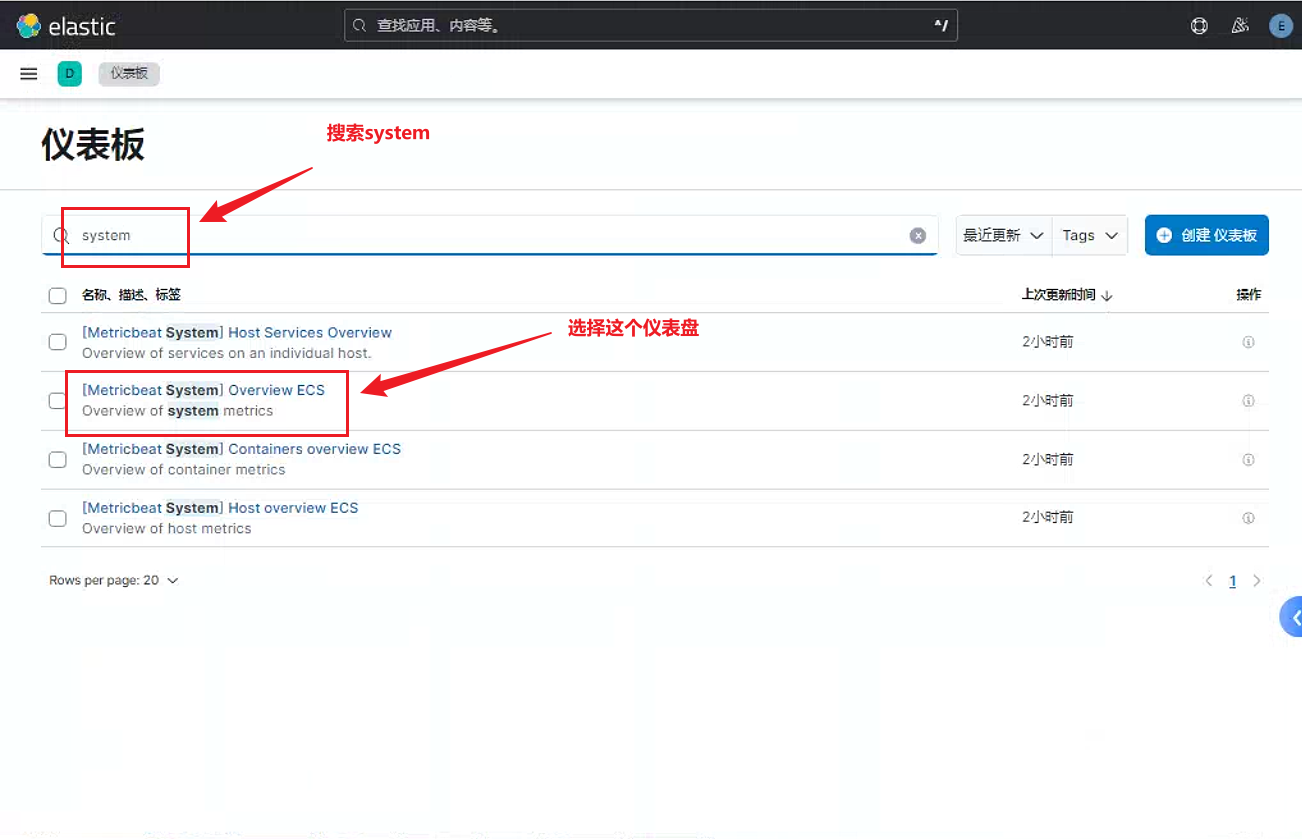This screenshot has height=839, width=1302.
Task: Open the newsfeed celebration icon
Action: coord(1240,26)
